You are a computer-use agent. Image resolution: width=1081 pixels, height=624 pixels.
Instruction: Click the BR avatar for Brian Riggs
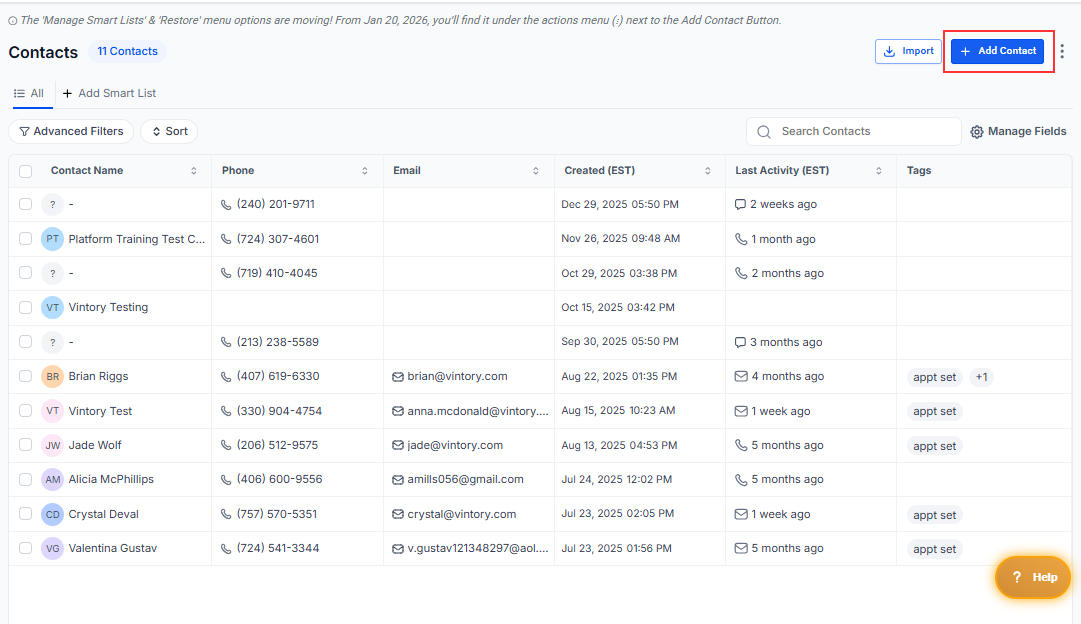click(x=53, y=377)
